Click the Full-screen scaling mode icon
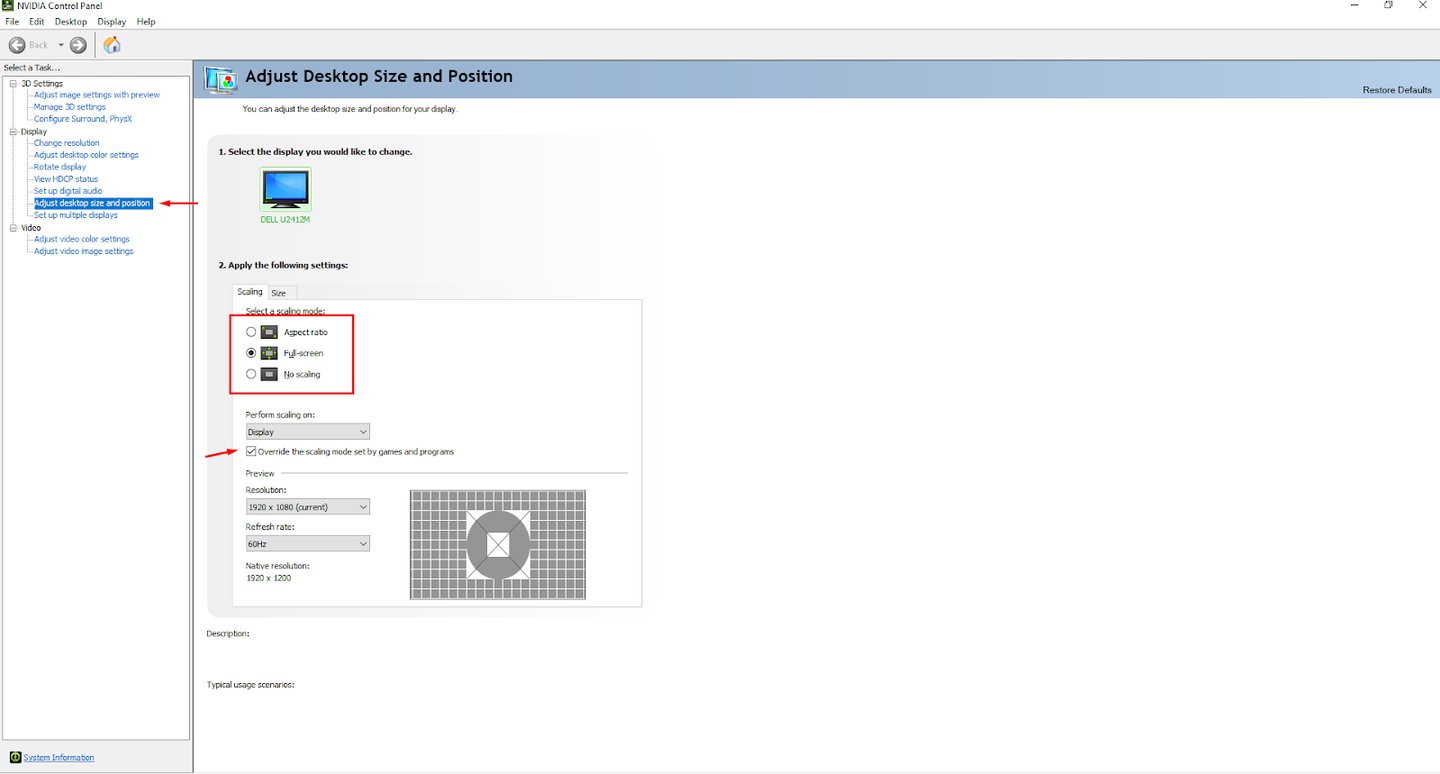 (268, 352)
